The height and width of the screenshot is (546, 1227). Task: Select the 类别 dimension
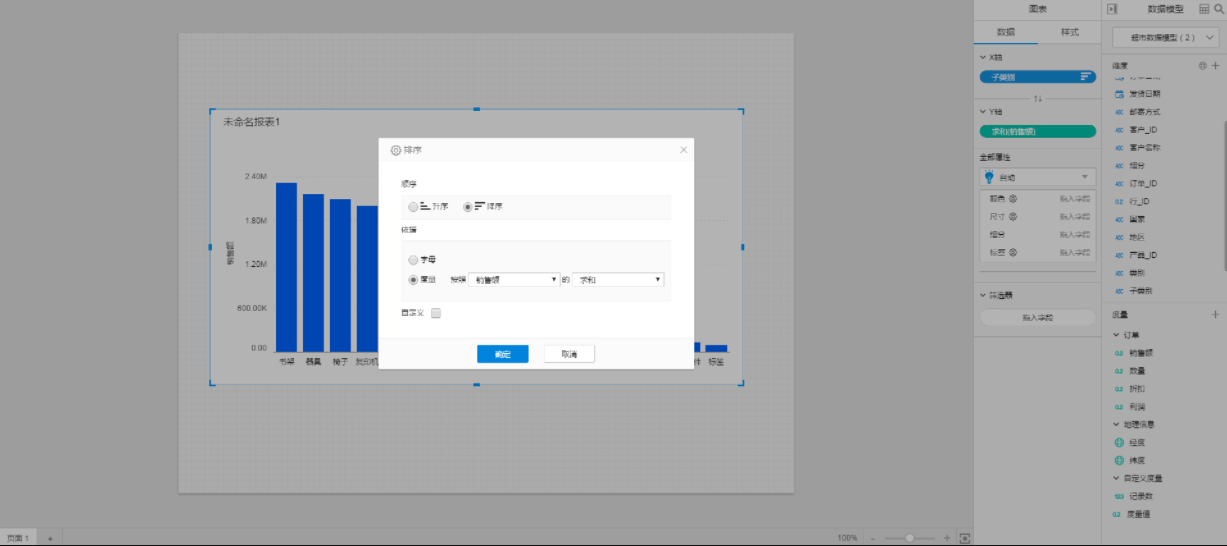click(1137, 272)
